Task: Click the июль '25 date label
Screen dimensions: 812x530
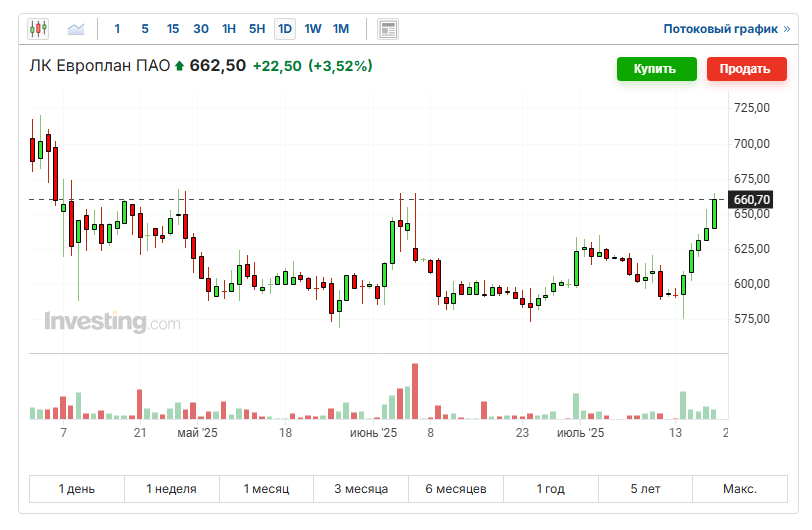Action: point(581,433)
